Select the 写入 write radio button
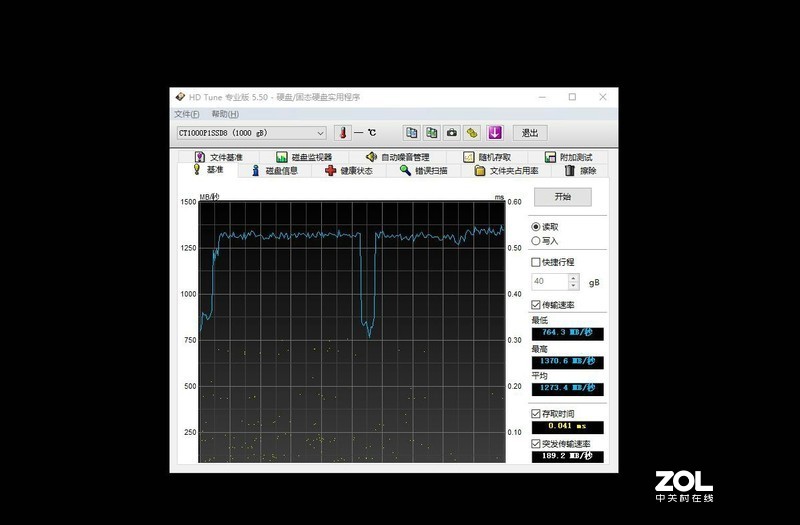This screenshot has height=525, width=800. 536,241
